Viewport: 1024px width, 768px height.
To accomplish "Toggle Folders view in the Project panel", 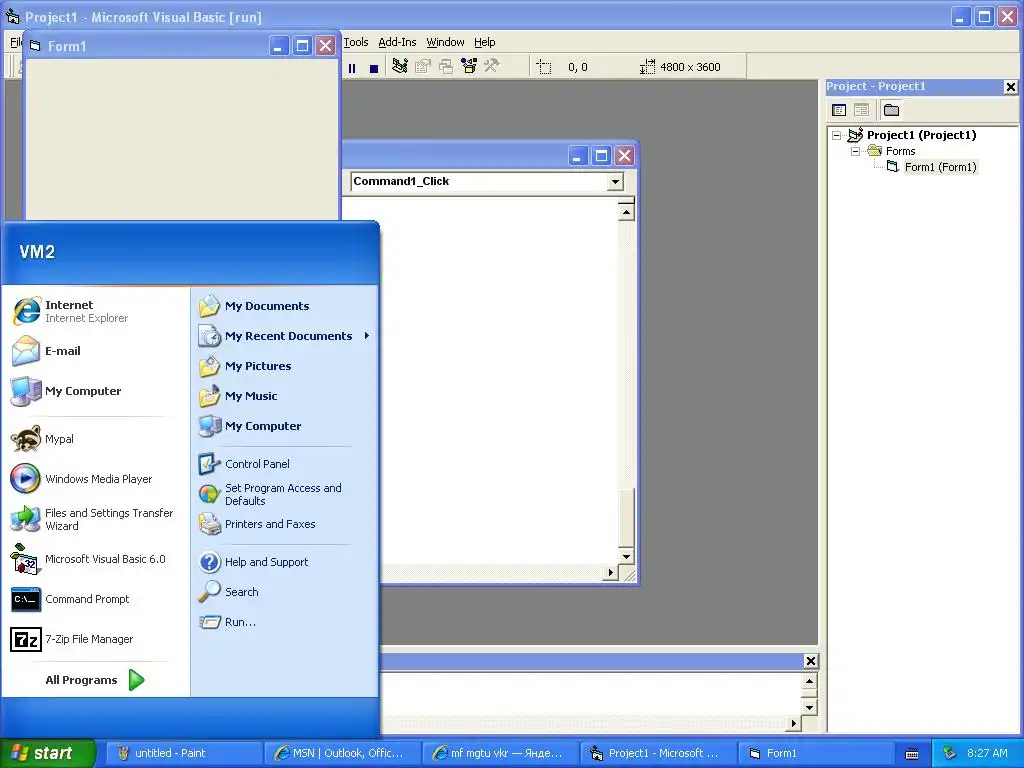I will pos(891,110).
